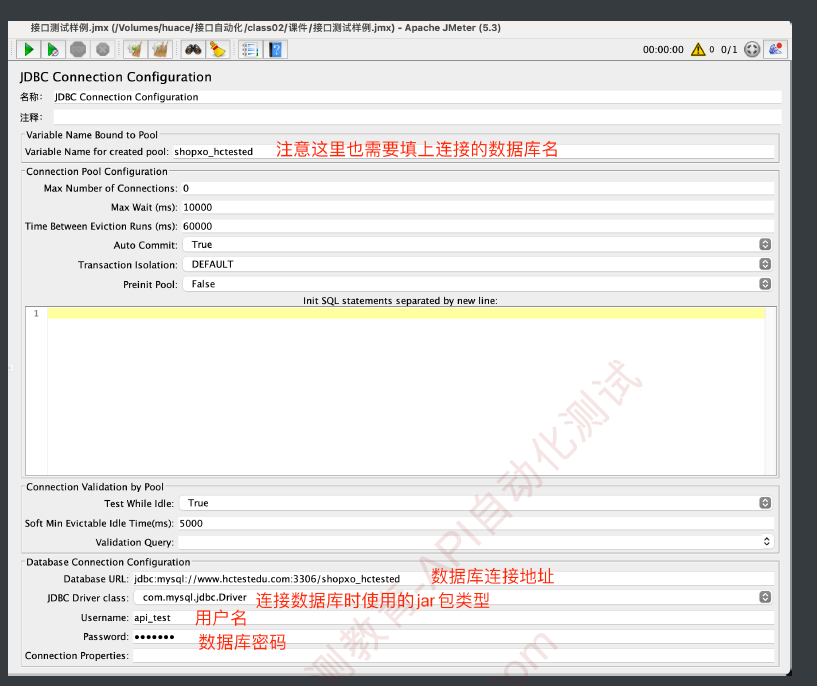Click the round thread status icon
Viewport: 817px width, 686px height.
(x=752, y=49)
